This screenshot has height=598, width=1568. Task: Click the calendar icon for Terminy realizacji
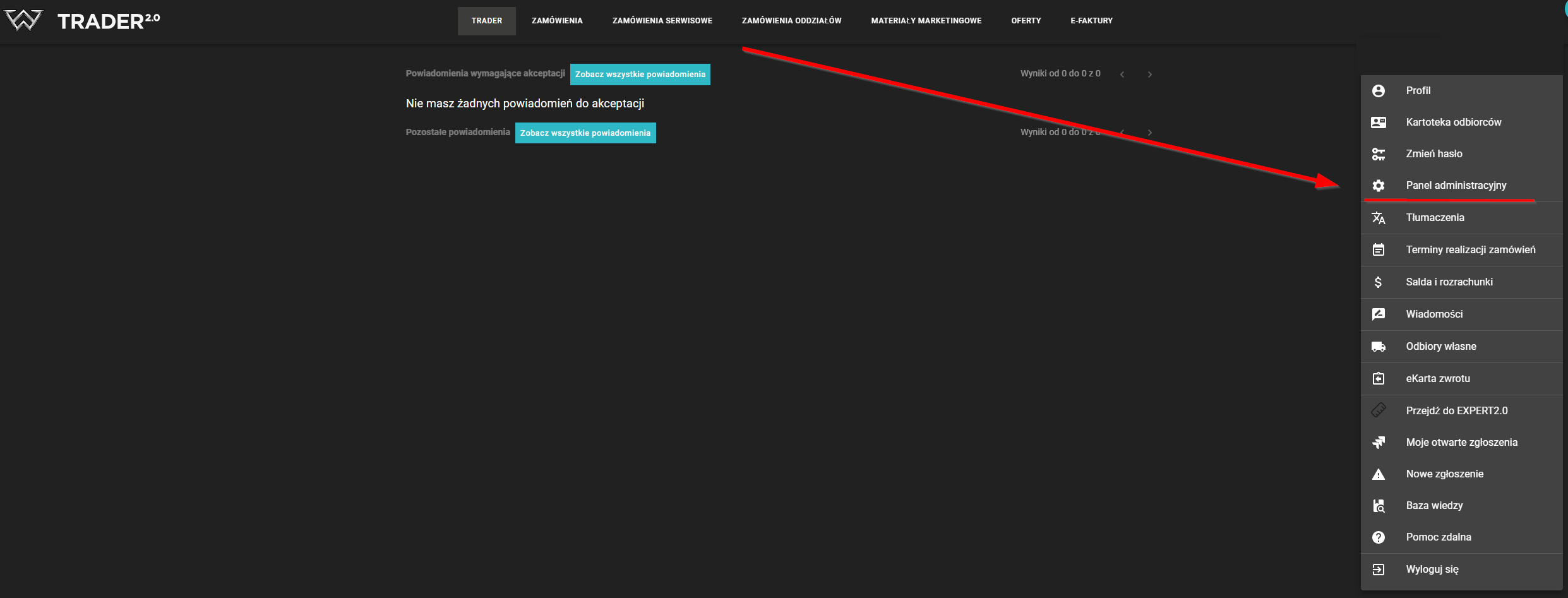point(1379,250)
